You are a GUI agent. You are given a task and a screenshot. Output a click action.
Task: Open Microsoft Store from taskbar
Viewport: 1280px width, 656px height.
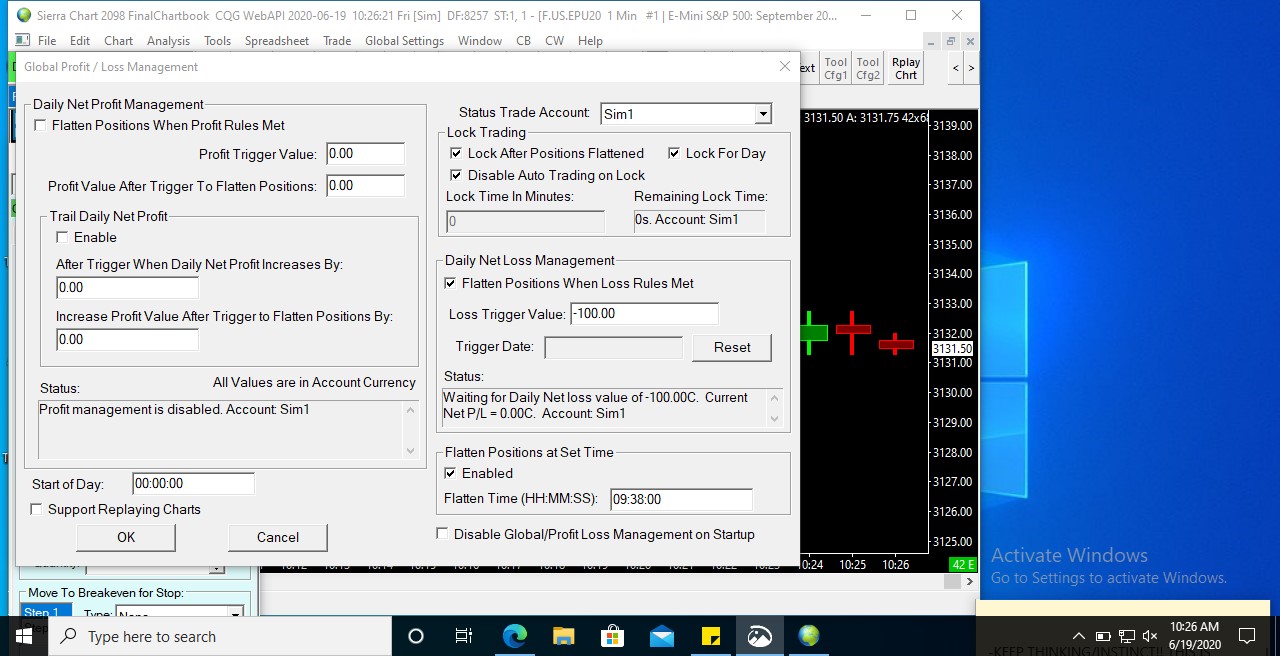point(612,636)
